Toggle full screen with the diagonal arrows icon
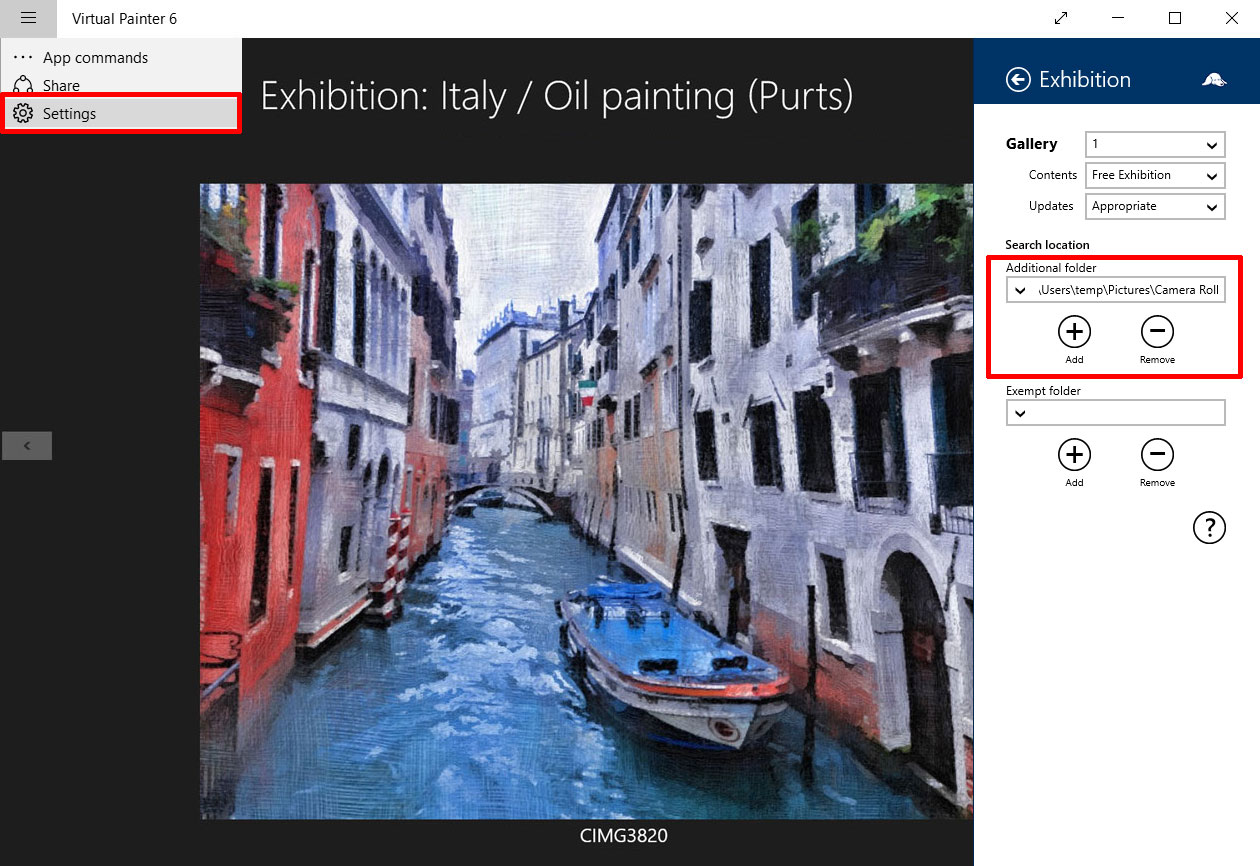Image resolution: width=1260 pixels, height=866 pixels. (1061, 18)
